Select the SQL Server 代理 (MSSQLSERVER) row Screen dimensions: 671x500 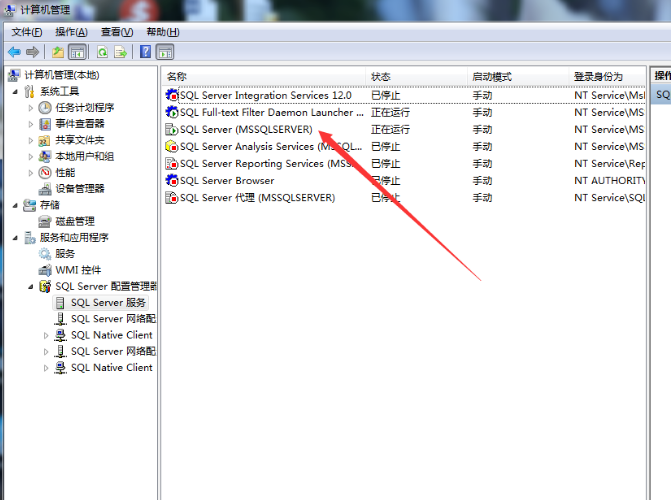coord(404,198)
